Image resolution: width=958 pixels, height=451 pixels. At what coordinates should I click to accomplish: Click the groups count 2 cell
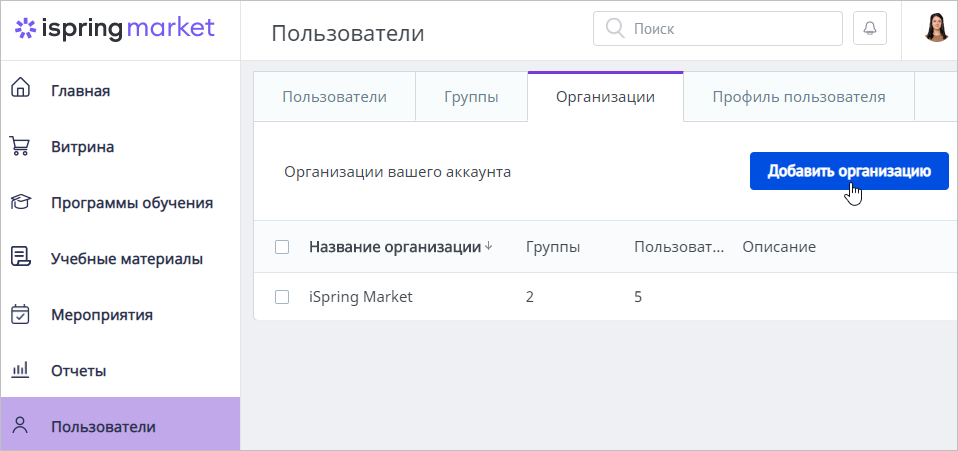coord(529,297)
